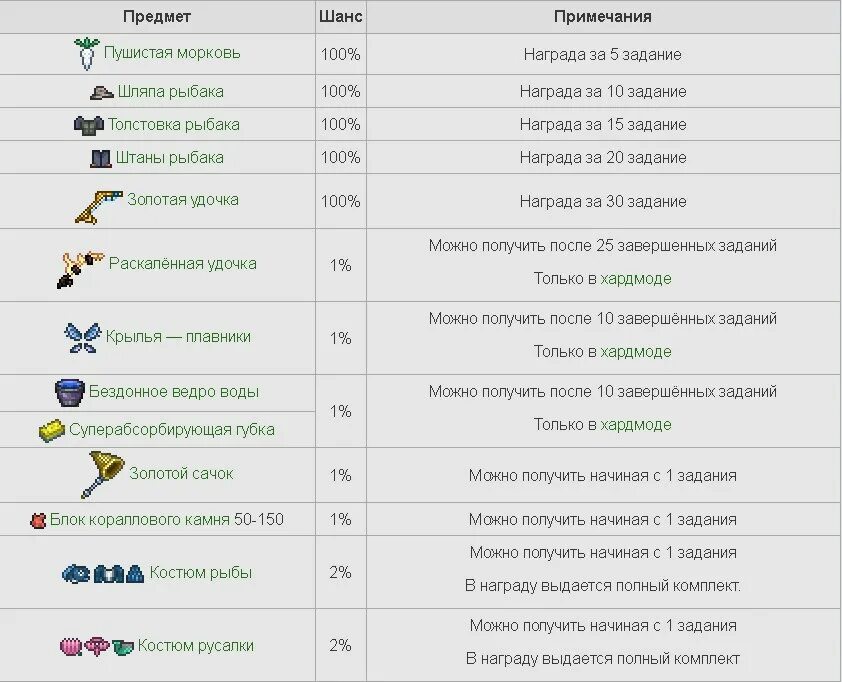Open the Суперабсорбирующая губка link
842x682 pixels.
pyautogui.click(x=172, y=430)
